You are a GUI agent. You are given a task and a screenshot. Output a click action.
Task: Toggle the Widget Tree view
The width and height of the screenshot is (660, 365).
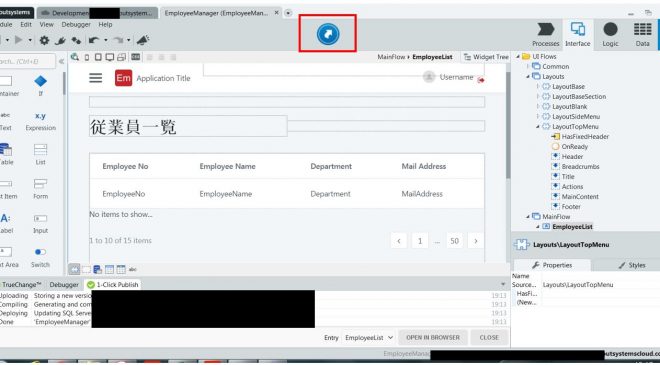coord(486,57)
